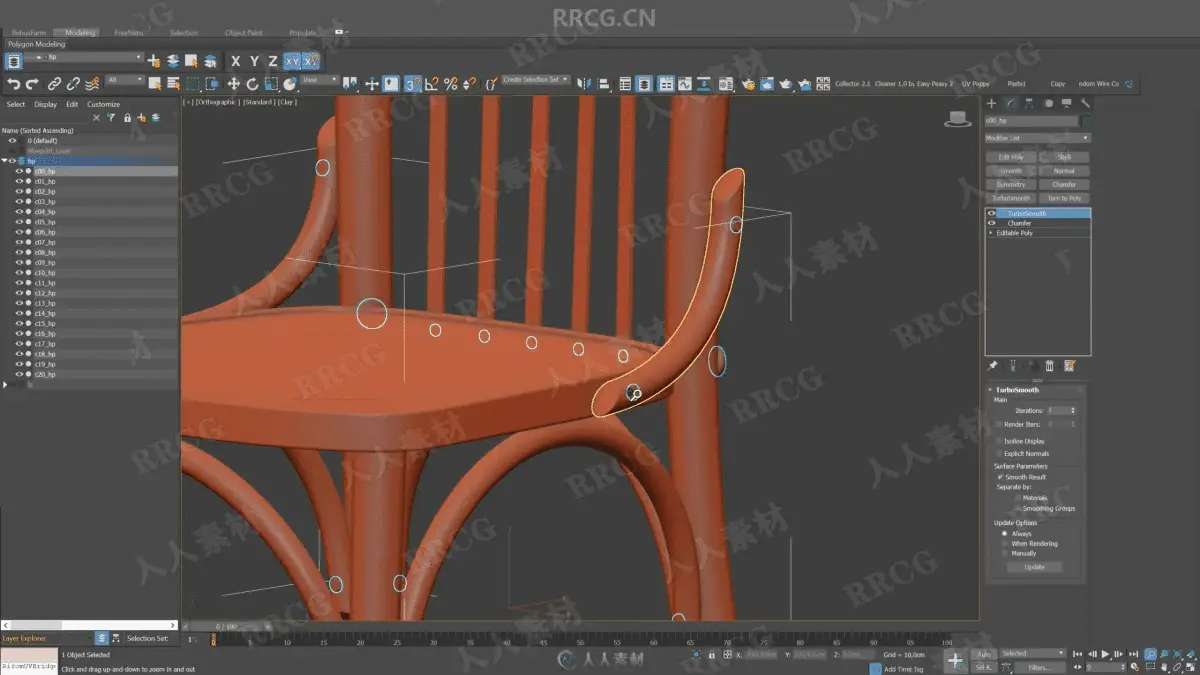This screenshot has height=675, width=1200.
Task: Toggle TurboSmooth modifier eye icon
Action: click(992, 213)
